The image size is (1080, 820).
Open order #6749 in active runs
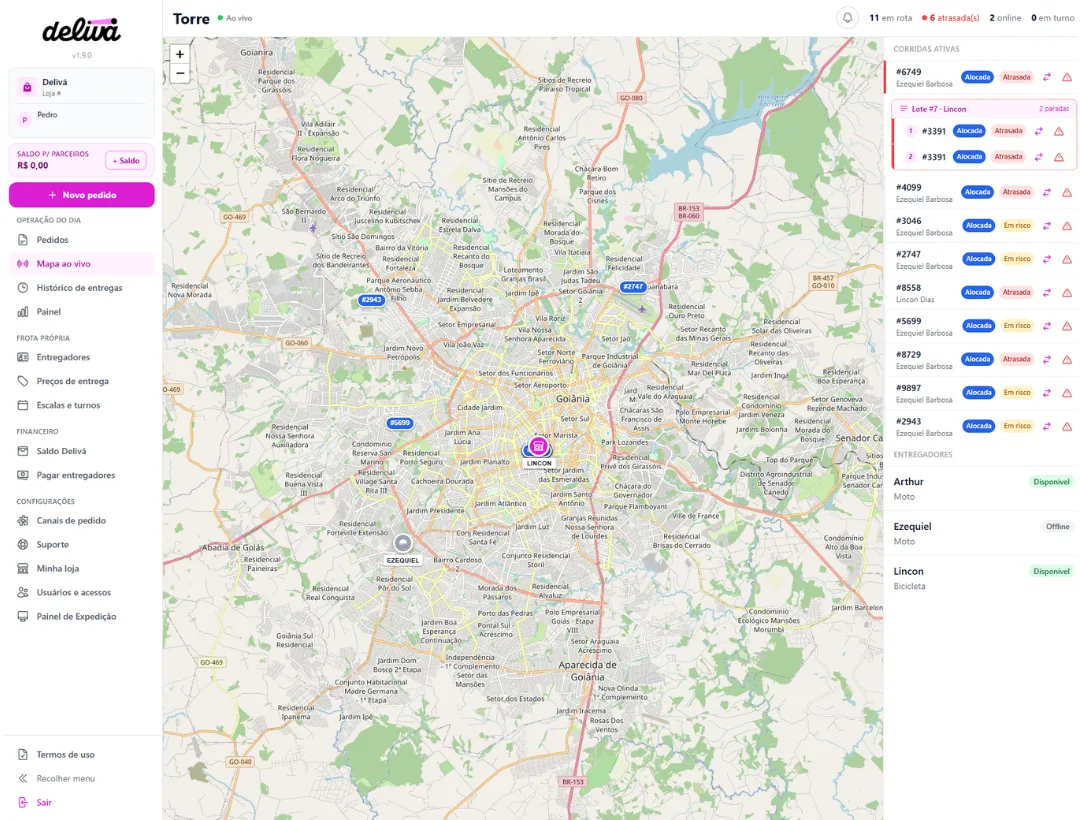[x=982, y=77]
